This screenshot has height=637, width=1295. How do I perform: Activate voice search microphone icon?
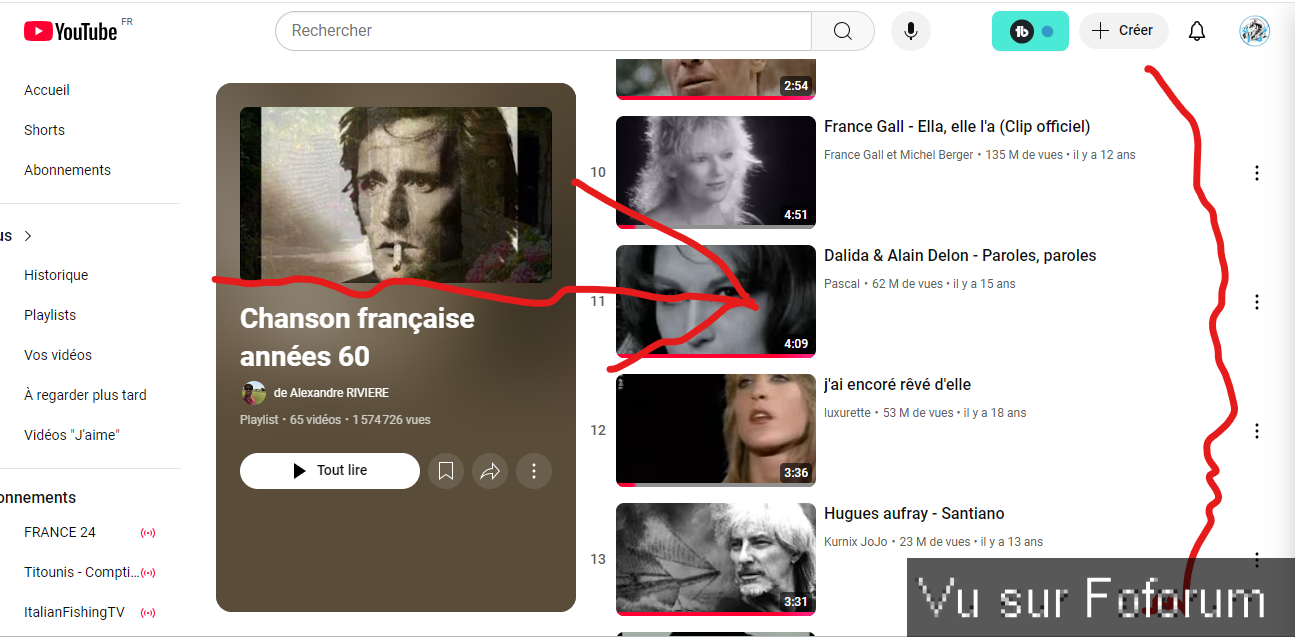pyautogui.click(x=910, y=31)
